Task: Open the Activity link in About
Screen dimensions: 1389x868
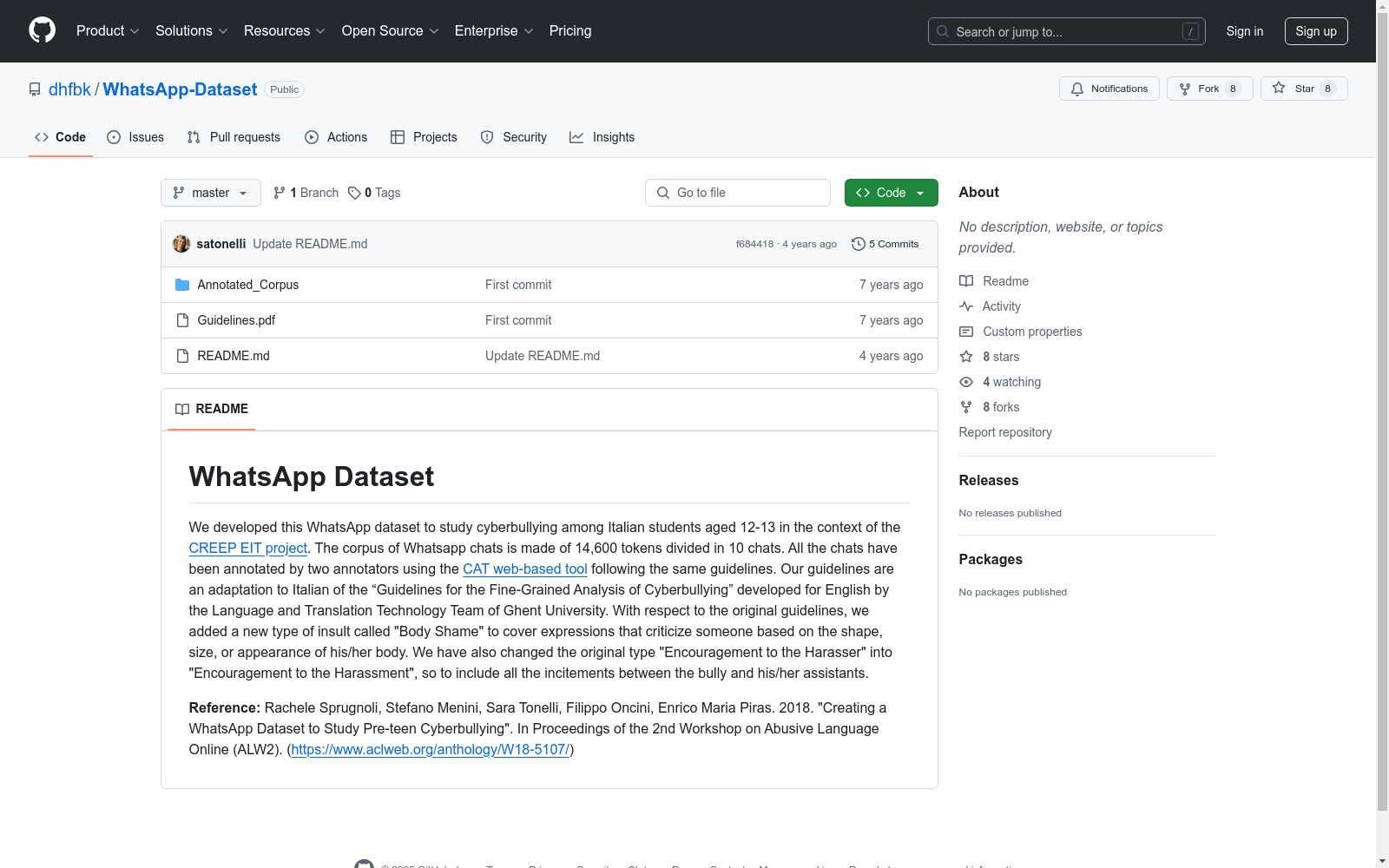Action: pos(991,306)
